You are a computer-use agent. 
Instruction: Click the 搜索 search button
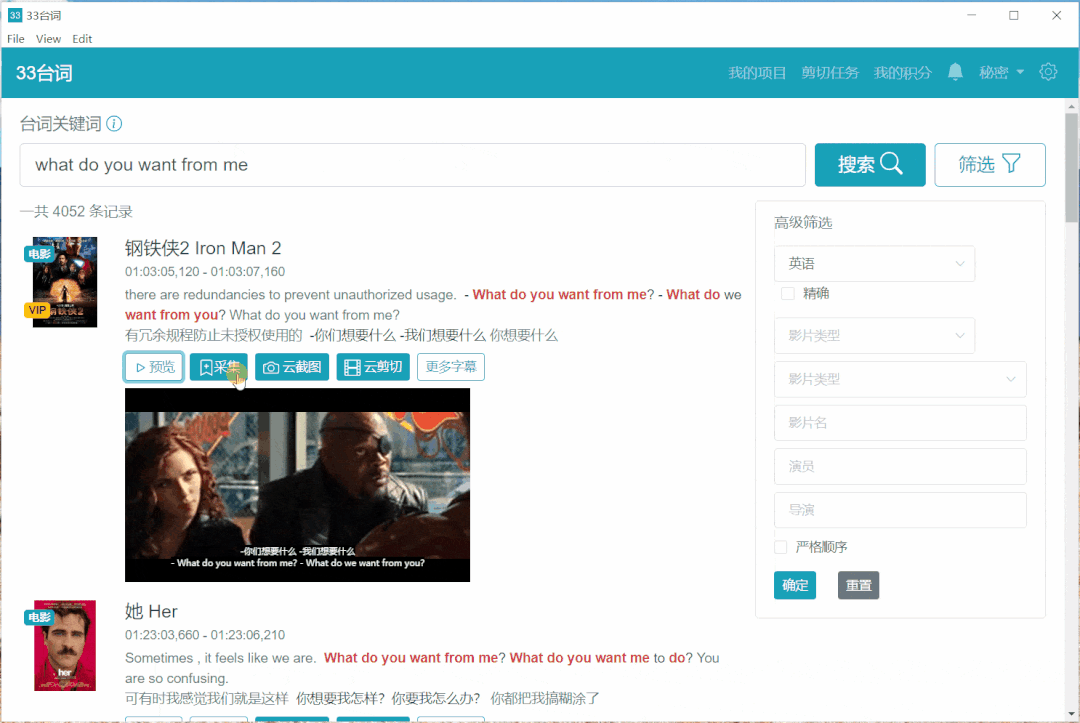click(x=870, y=165)
